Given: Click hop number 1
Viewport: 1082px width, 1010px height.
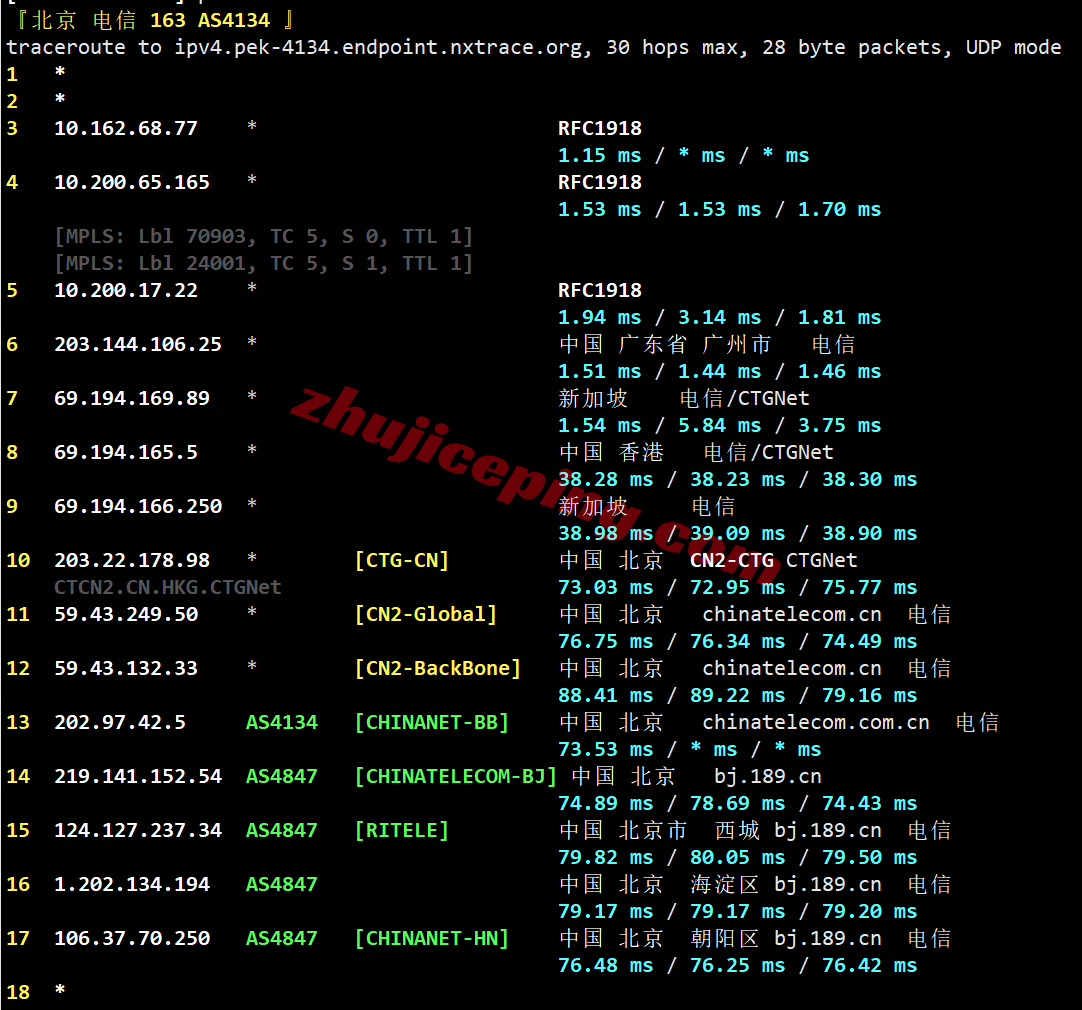Looking at the screenshot, I should [12, 75].
